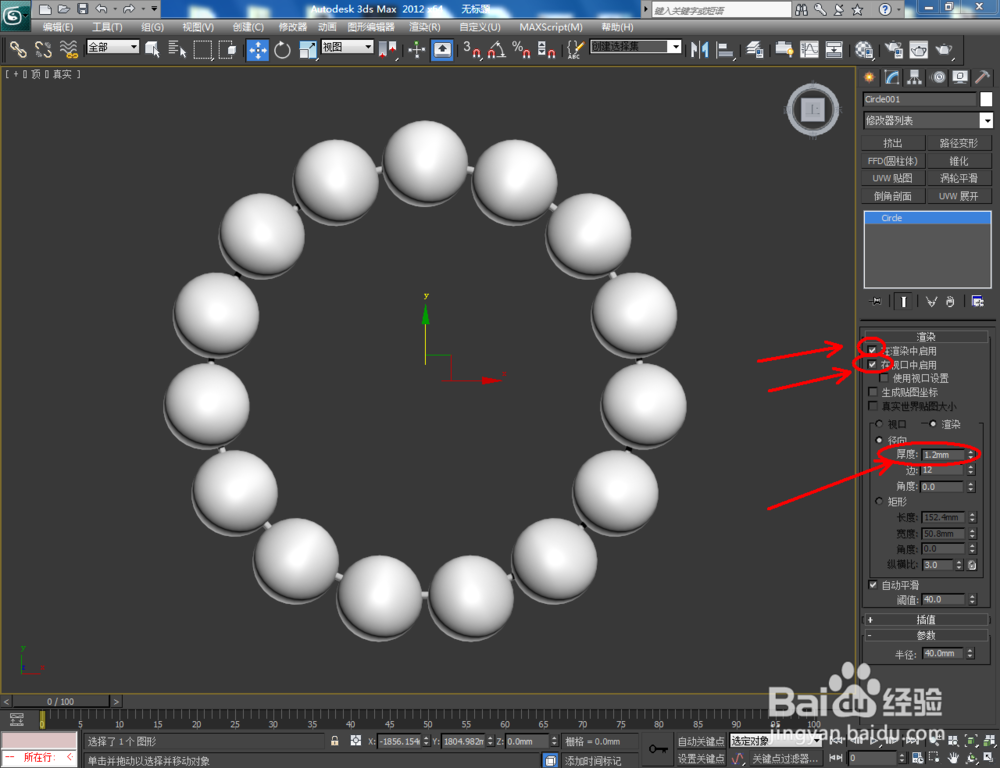Open the Material Editor icon
This screenshot has height=768, width=1000.
point(866,49)
